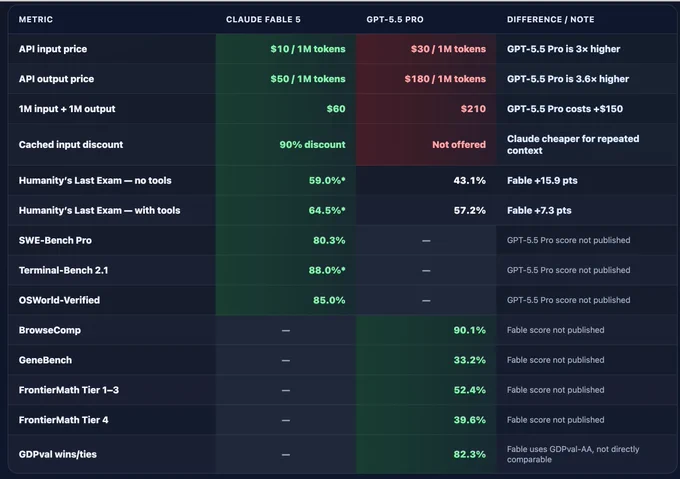This screenshot has height=479, width=680.
Task: Click the GeneBench 'Fable score not published' note
Action: pos(555,360)
